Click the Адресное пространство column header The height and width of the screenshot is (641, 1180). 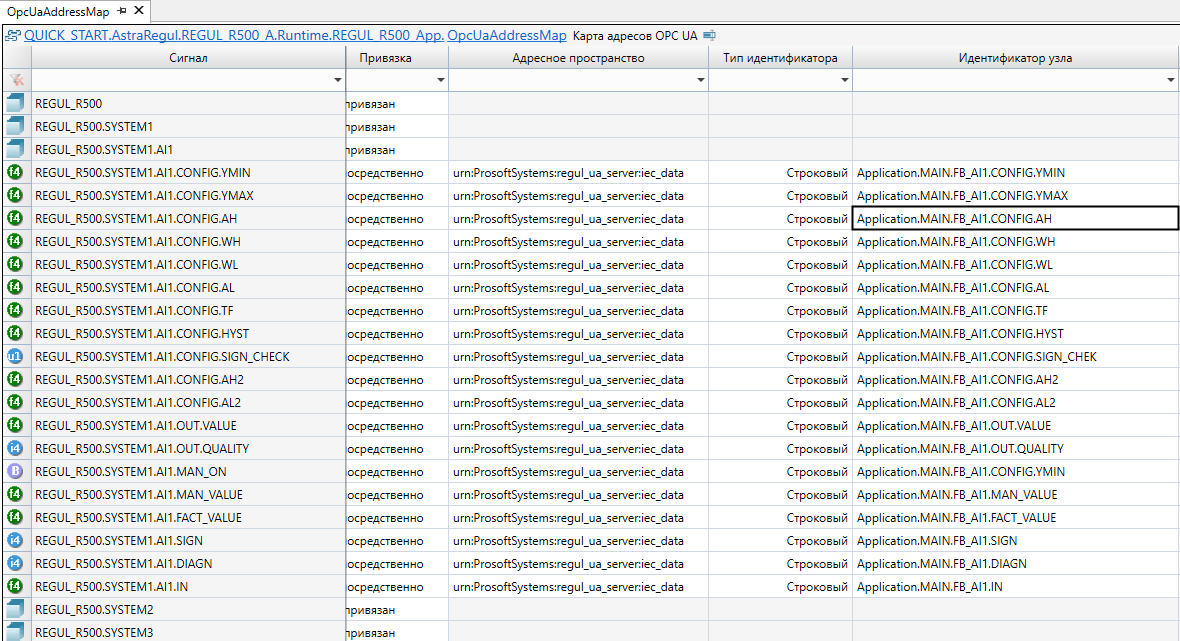click(x=578, y=58)
